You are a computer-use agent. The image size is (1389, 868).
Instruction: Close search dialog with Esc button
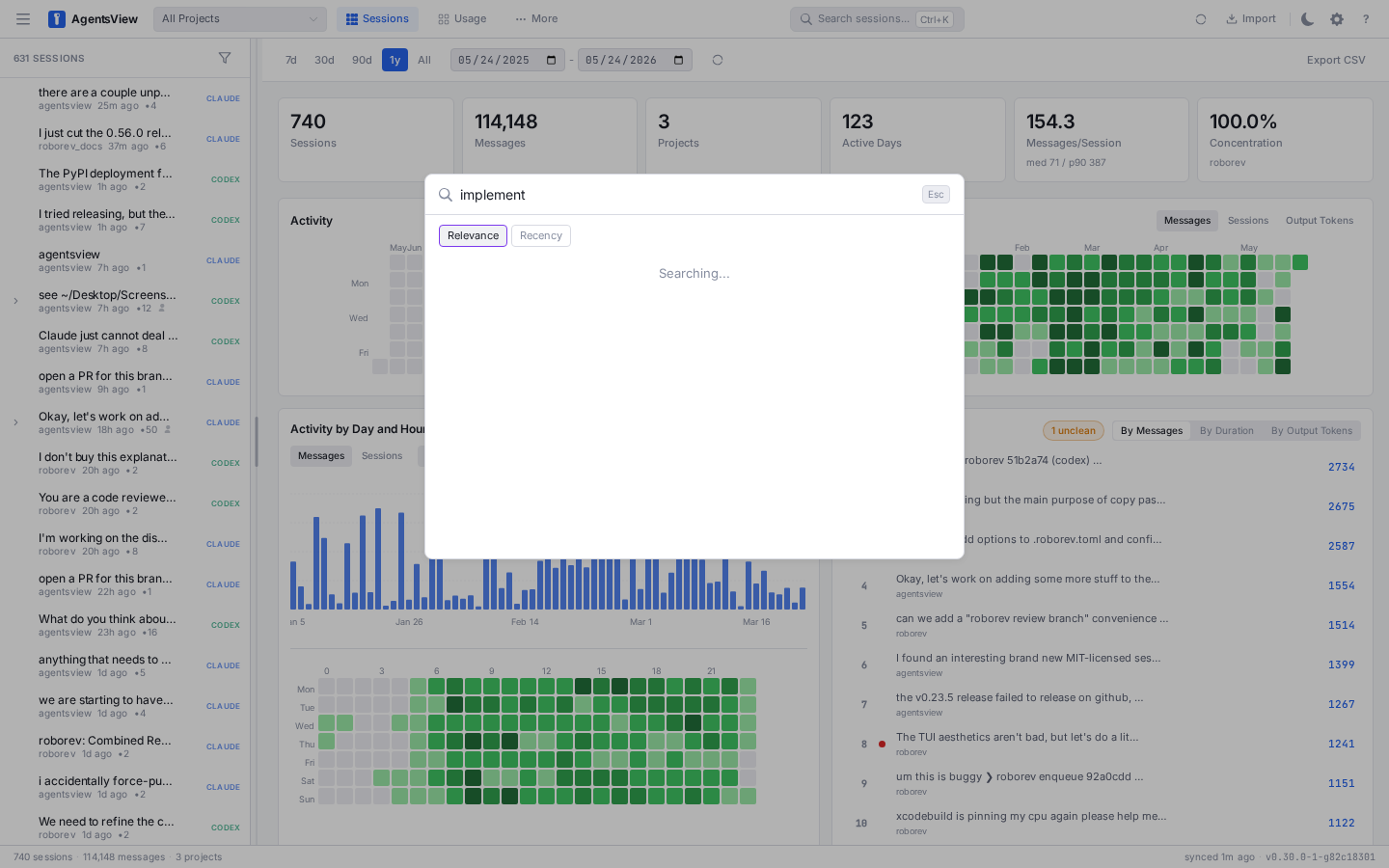pos(936,195)
